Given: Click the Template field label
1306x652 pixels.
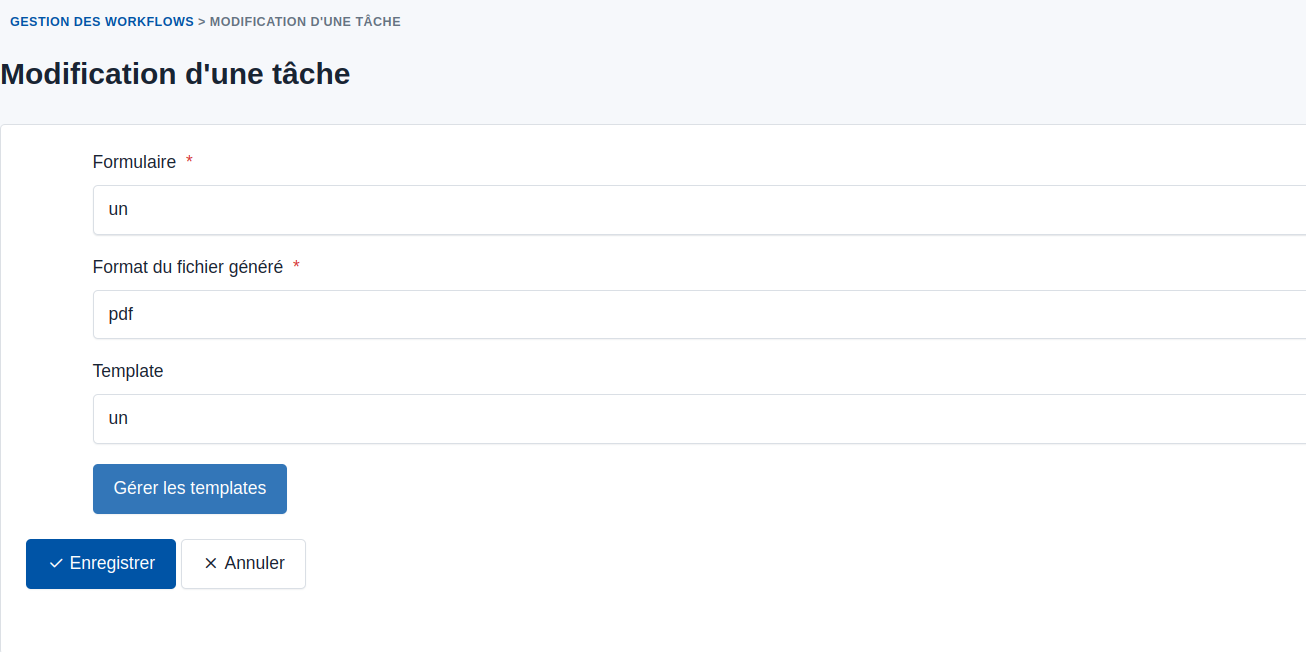Looking at the screenshot, I should click(128, 371).
